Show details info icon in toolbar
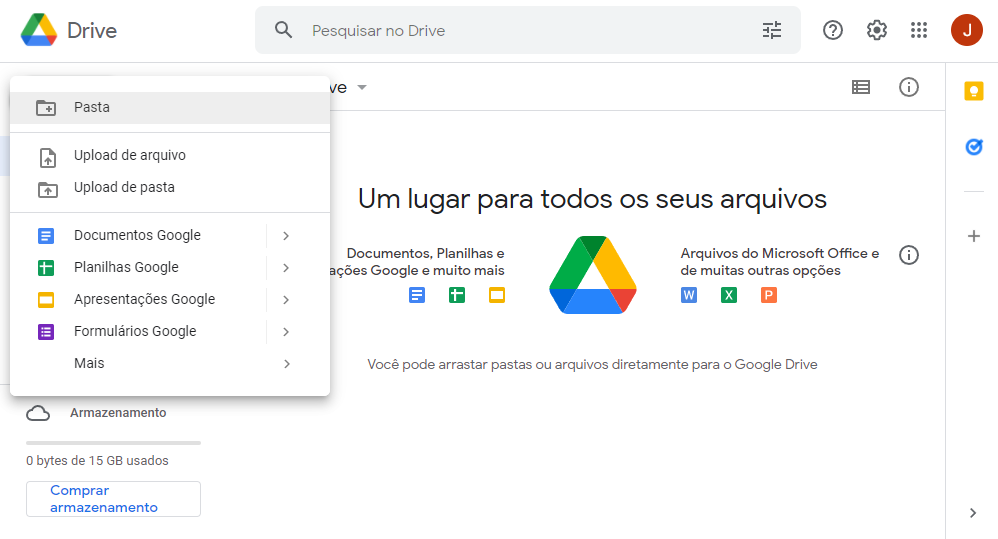 [x=908, y=87]
